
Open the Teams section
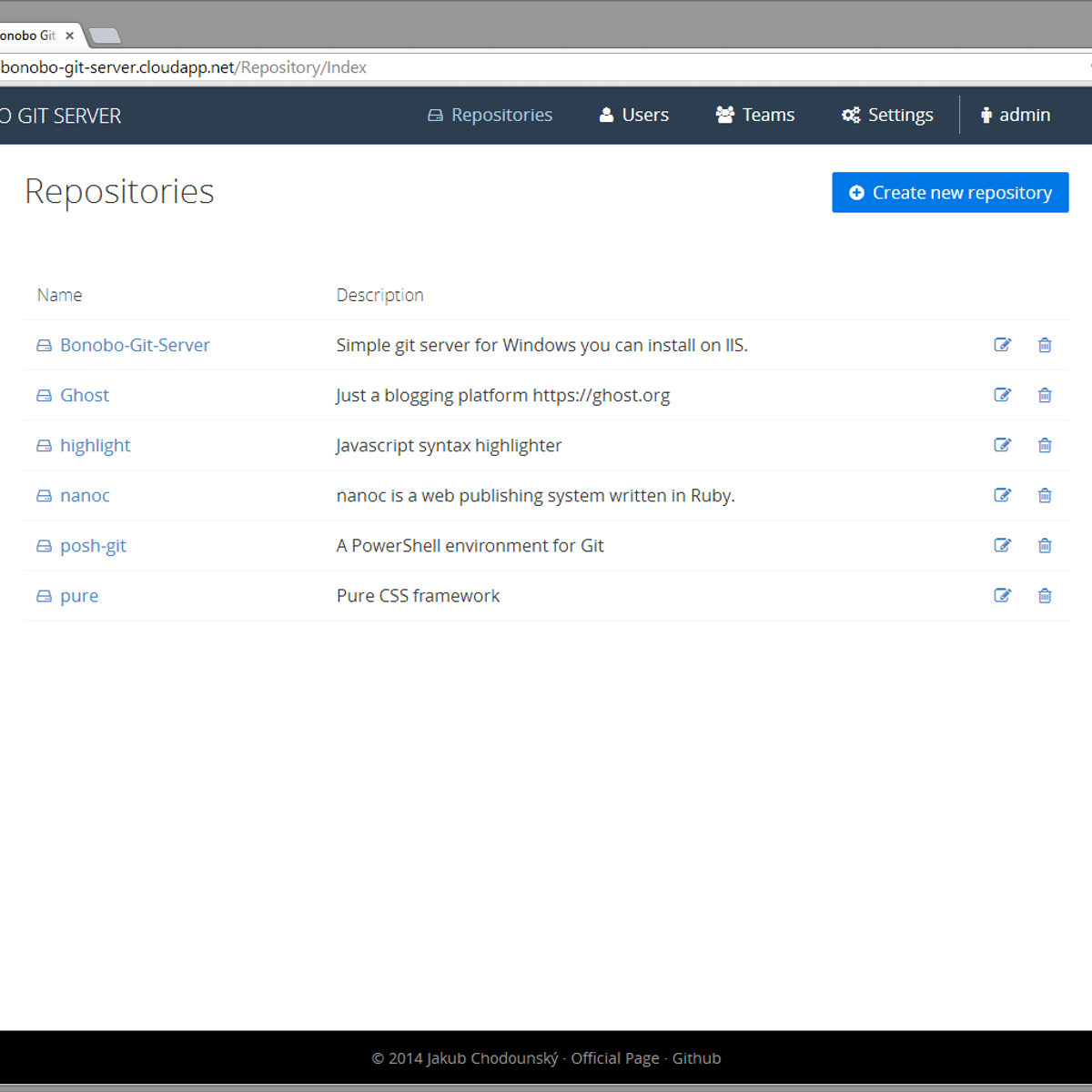click(x=755, y=115)
